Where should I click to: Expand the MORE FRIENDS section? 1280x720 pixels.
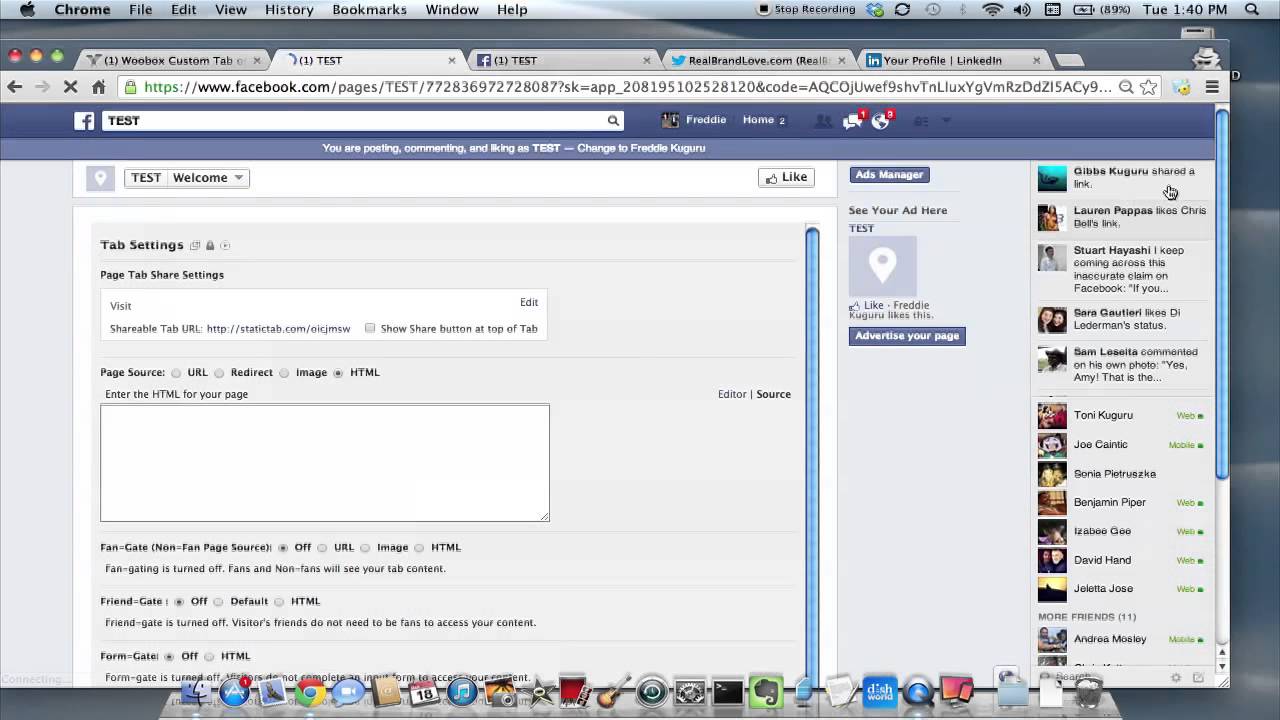point(1087,617)
